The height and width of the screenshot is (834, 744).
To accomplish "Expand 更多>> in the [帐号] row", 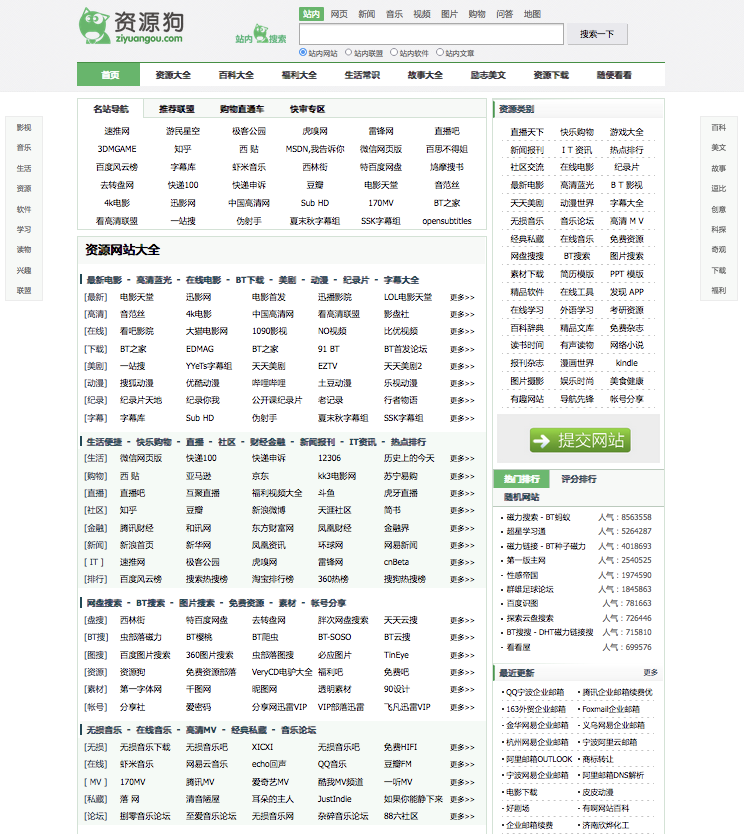I will [x=462, y=707].
